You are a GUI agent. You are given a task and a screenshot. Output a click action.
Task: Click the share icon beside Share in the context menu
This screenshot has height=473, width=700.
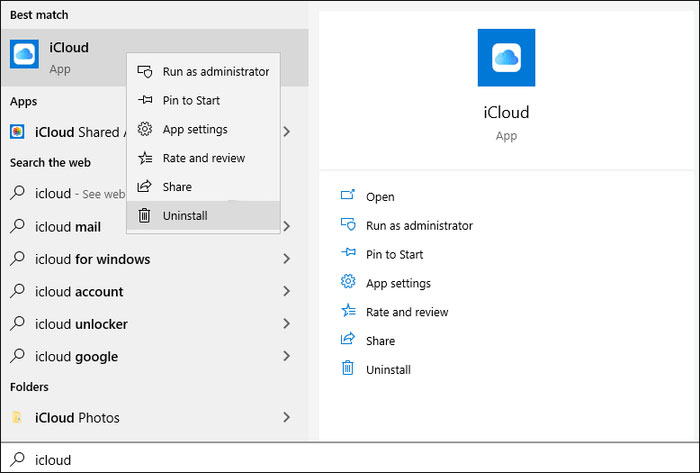click(145, 186)
